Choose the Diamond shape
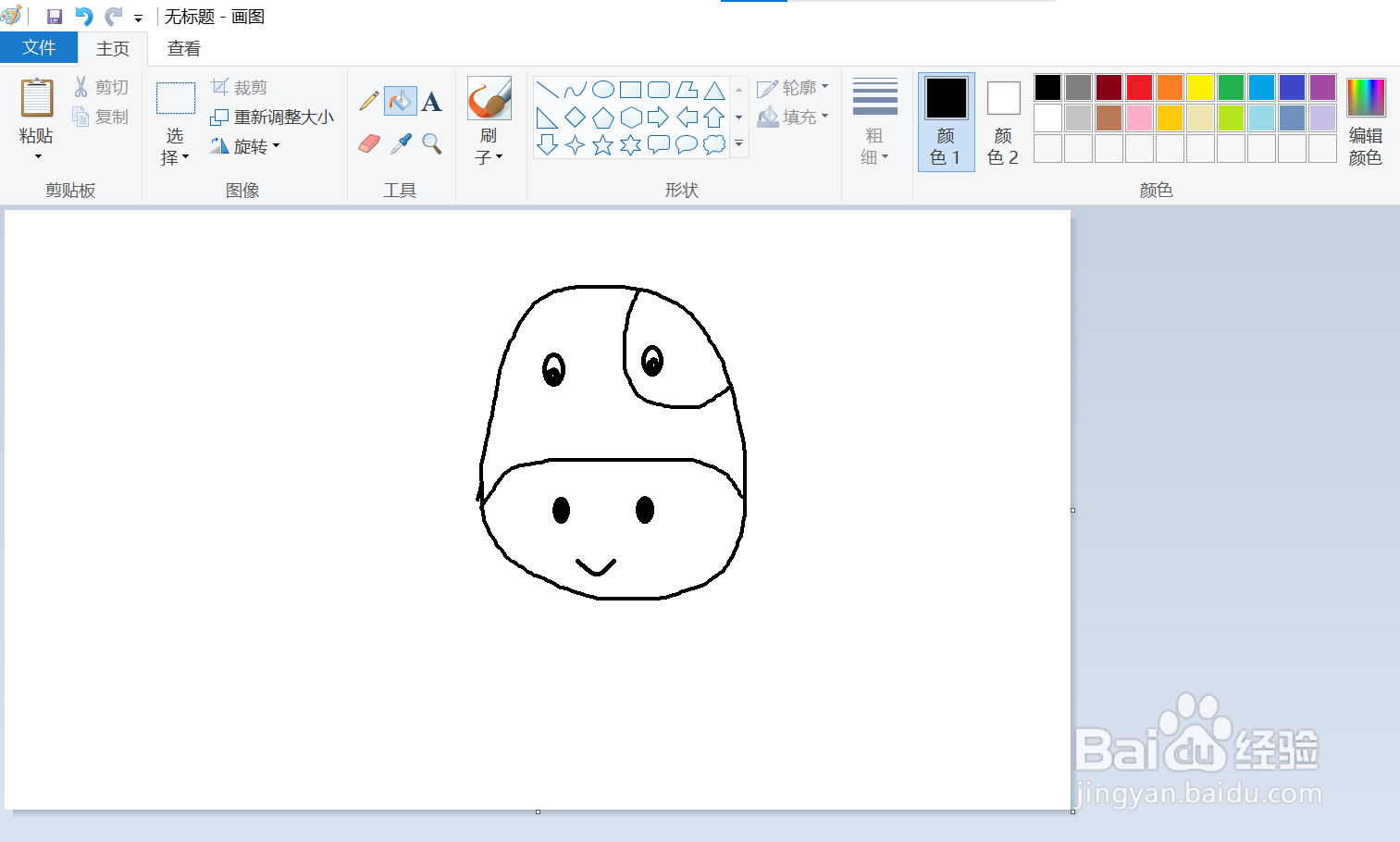Viewport: 1400px width, 842px height. (576, 118)
